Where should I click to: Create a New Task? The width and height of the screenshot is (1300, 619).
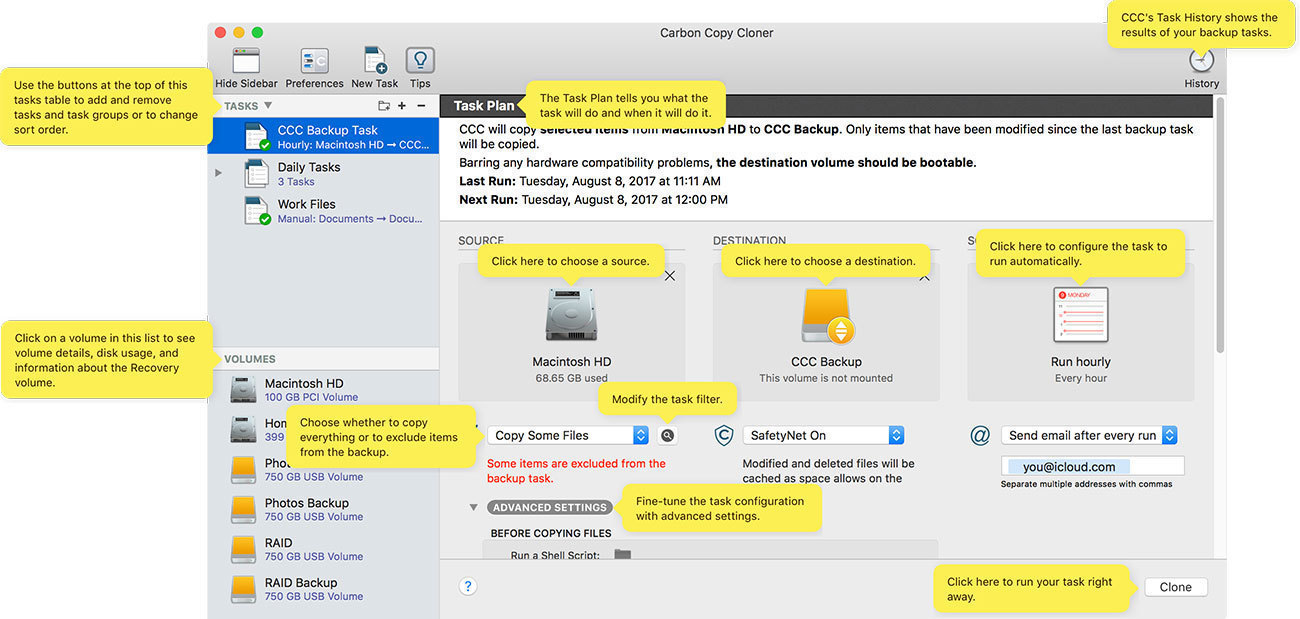375,61
